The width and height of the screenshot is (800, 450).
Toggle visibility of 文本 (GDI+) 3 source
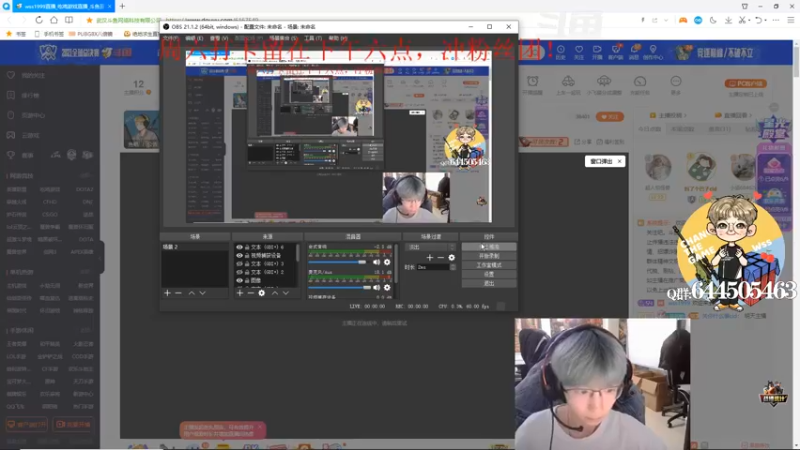[x=239, y=264]
